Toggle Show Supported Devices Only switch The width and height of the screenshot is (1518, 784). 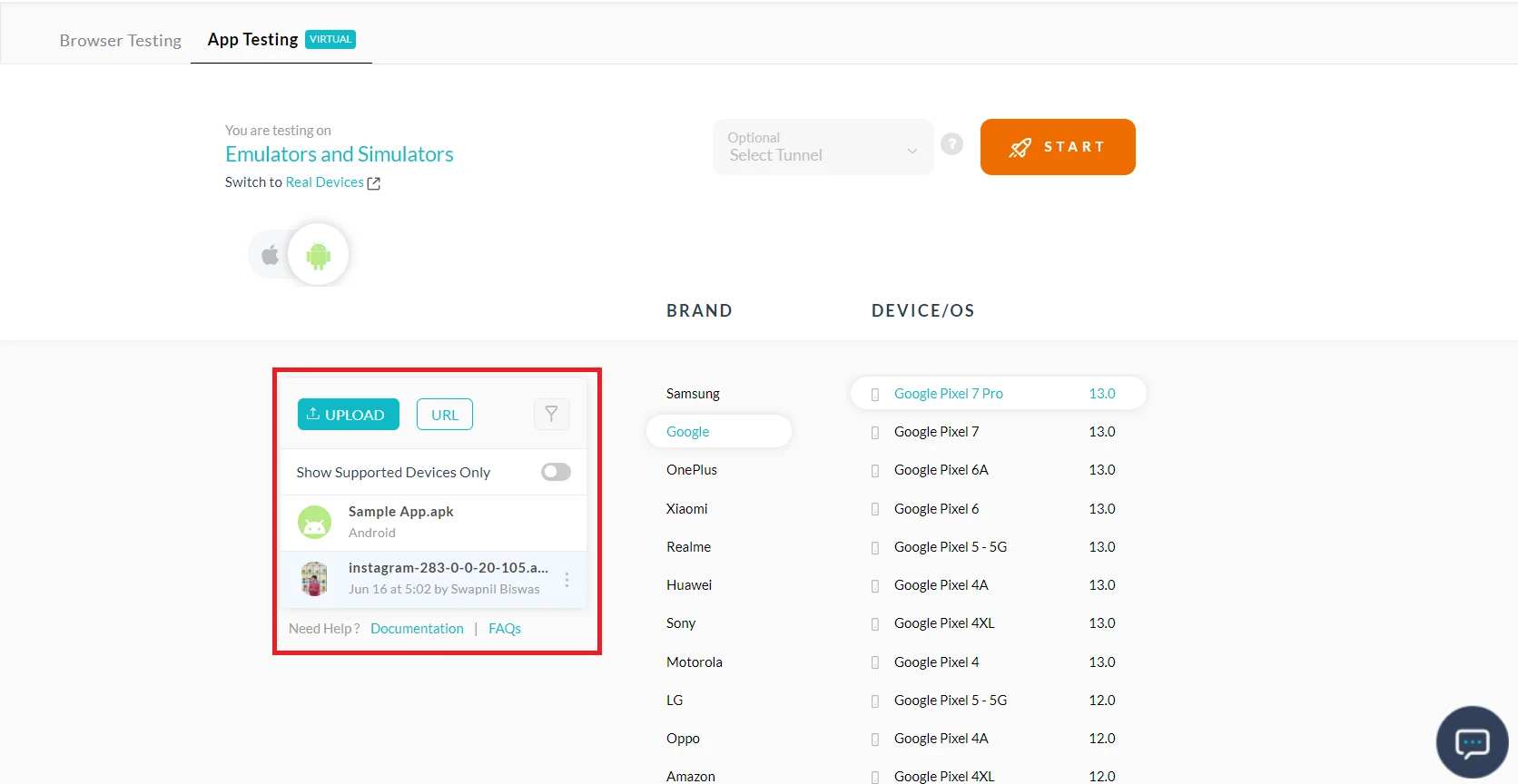(x=556, y=472)
